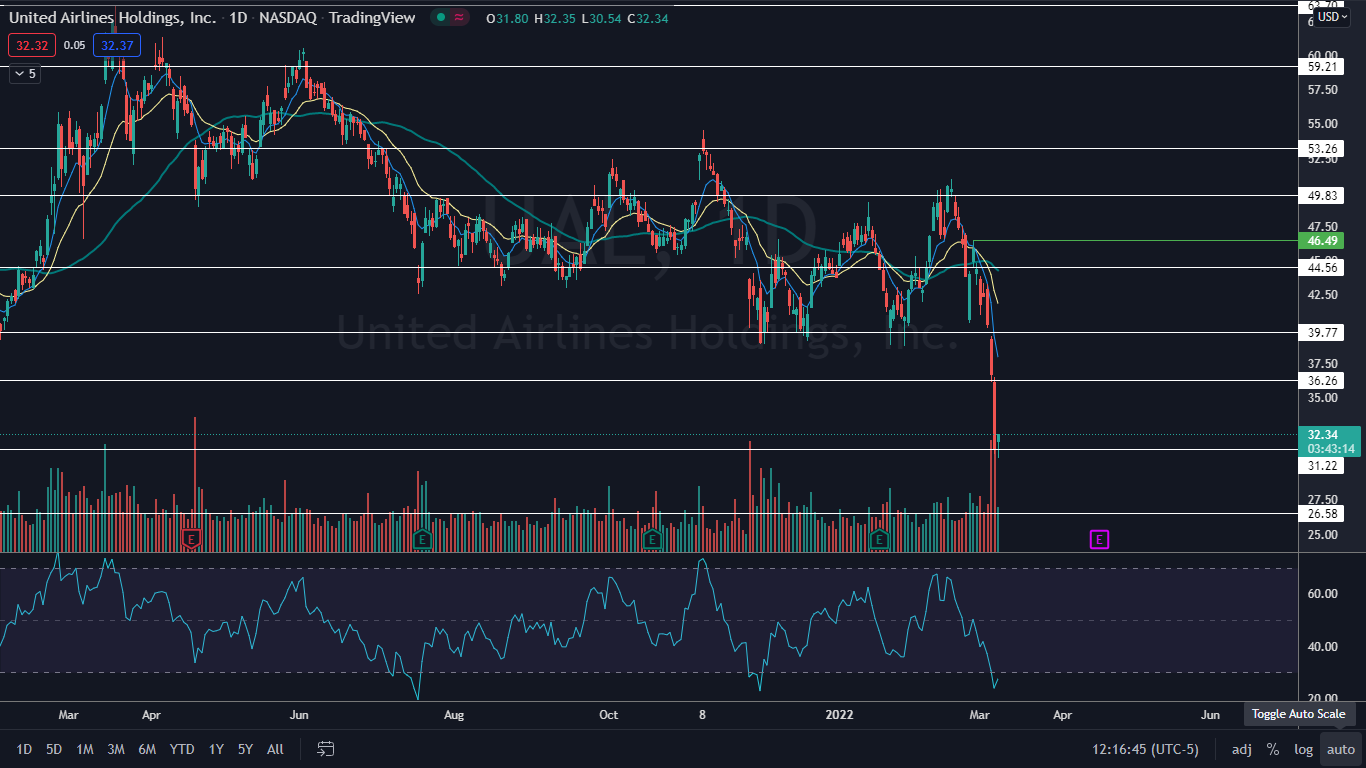Click the red sell price 32.32 button
This screenshot has width=1366, height=768.
pyautogui.click(x=31, y=45)
